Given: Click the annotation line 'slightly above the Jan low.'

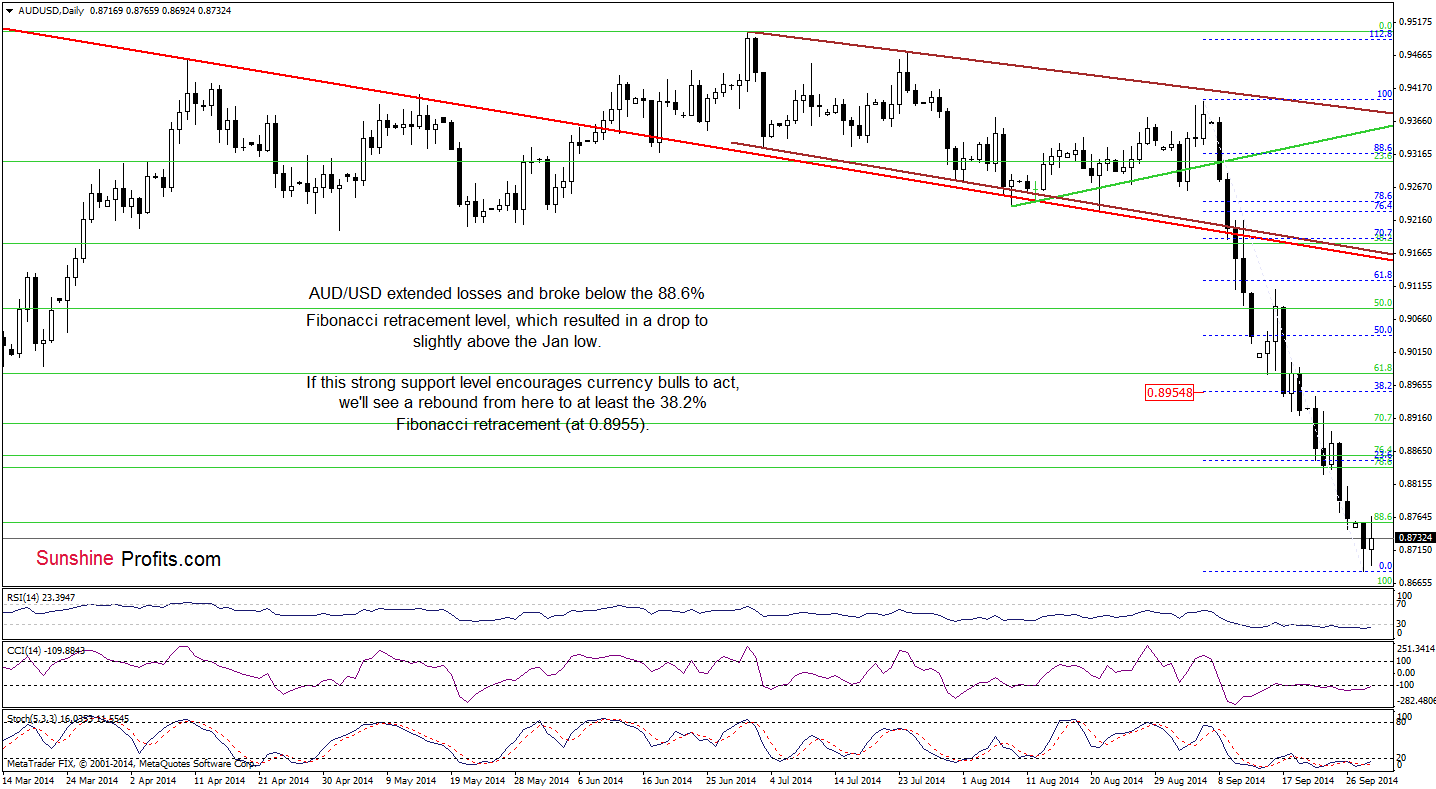Looking at the screenshot, I should coord(505,341).
